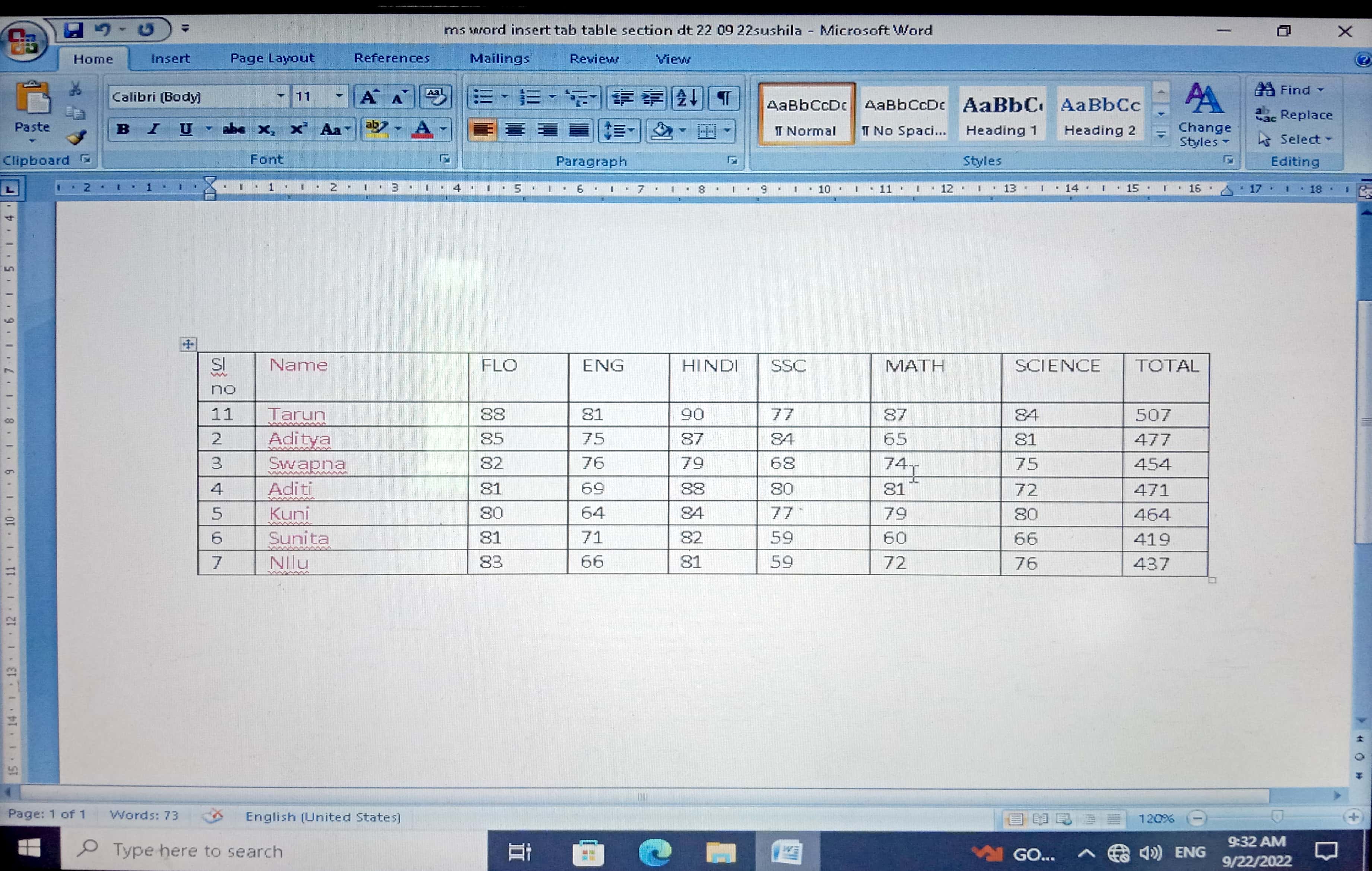Image resolution: width=1372 pixels, height=871 pixels.
Task: Open the Calibri font name dropdown
Action: [280, 96]
